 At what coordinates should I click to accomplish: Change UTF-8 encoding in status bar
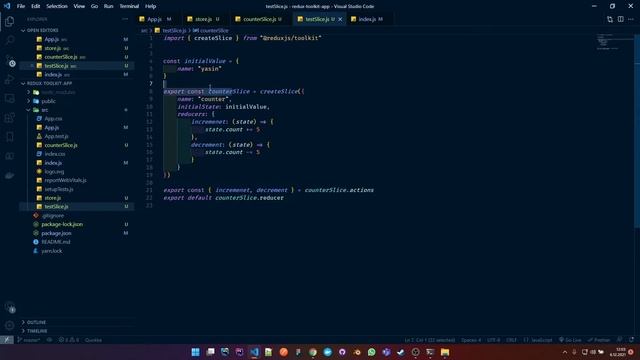(493, 340)
